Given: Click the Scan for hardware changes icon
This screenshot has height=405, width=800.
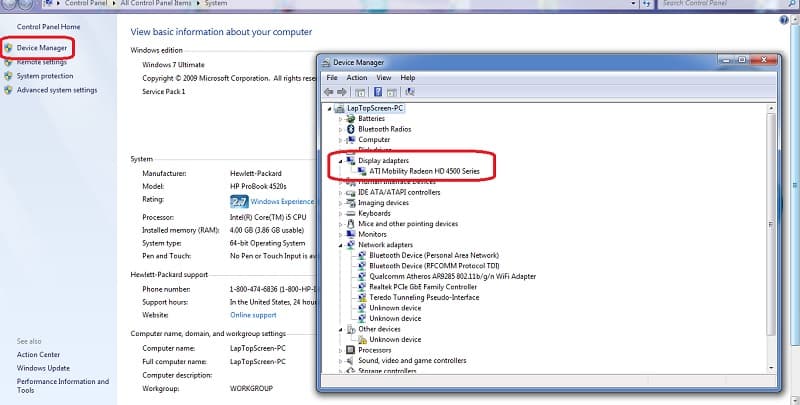Looking at the screenshot, I should tap(410, 92).
